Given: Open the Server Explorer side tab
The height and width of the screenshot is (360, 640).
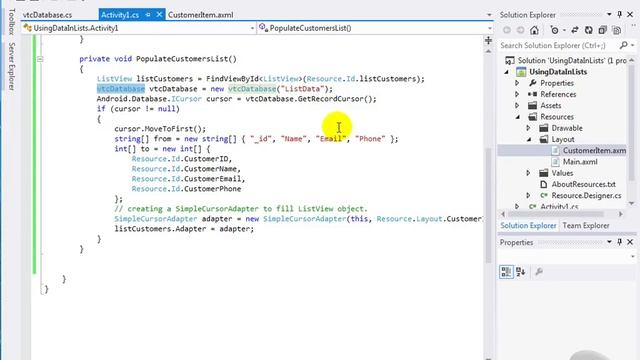Looking at the screenshot, I should click(x=11, y=66).
